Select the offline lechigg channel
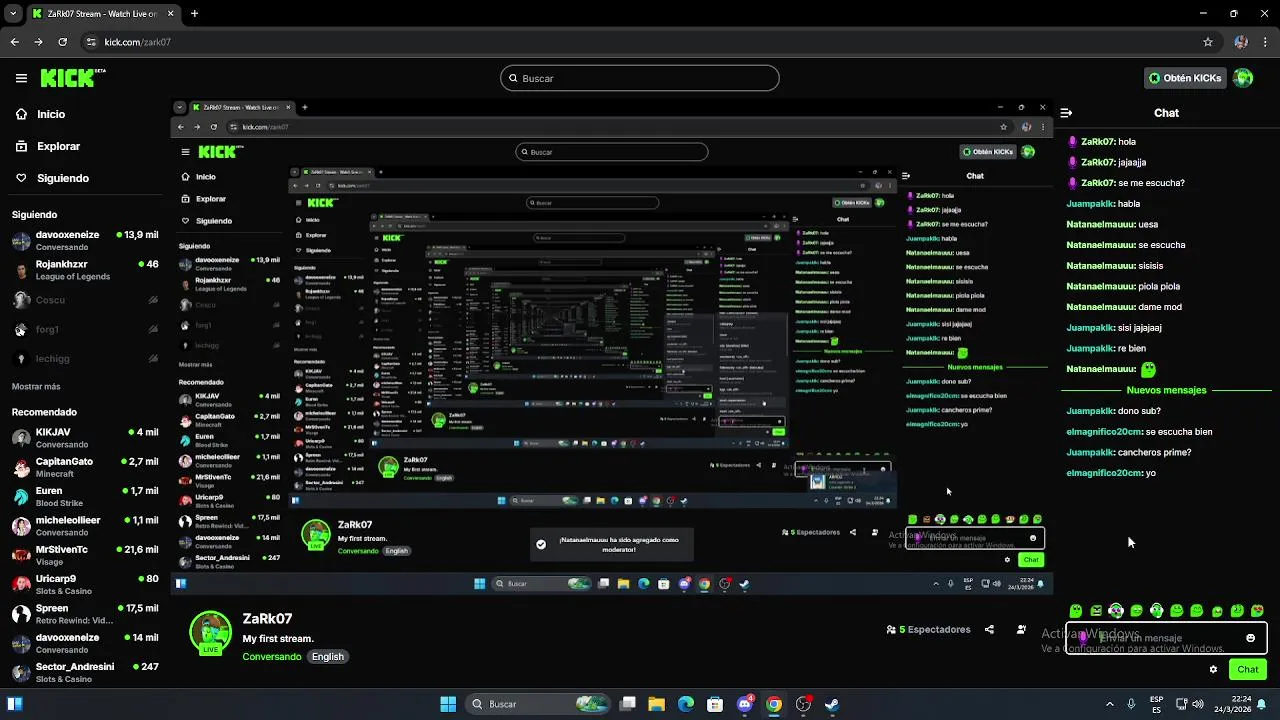 tap(85, 358)
